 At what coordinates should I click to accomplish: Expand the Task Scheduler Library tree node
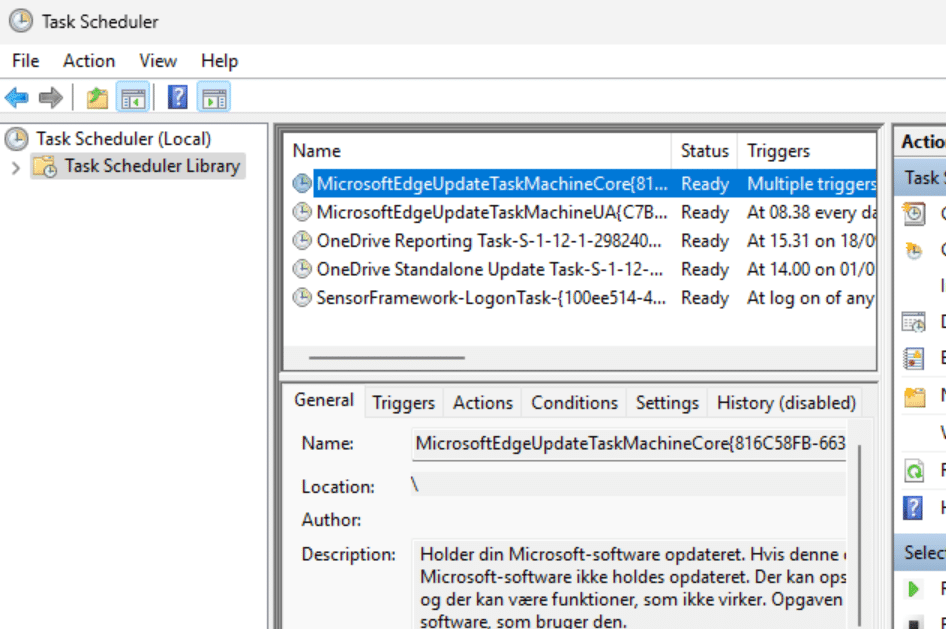tap(16, 167)
